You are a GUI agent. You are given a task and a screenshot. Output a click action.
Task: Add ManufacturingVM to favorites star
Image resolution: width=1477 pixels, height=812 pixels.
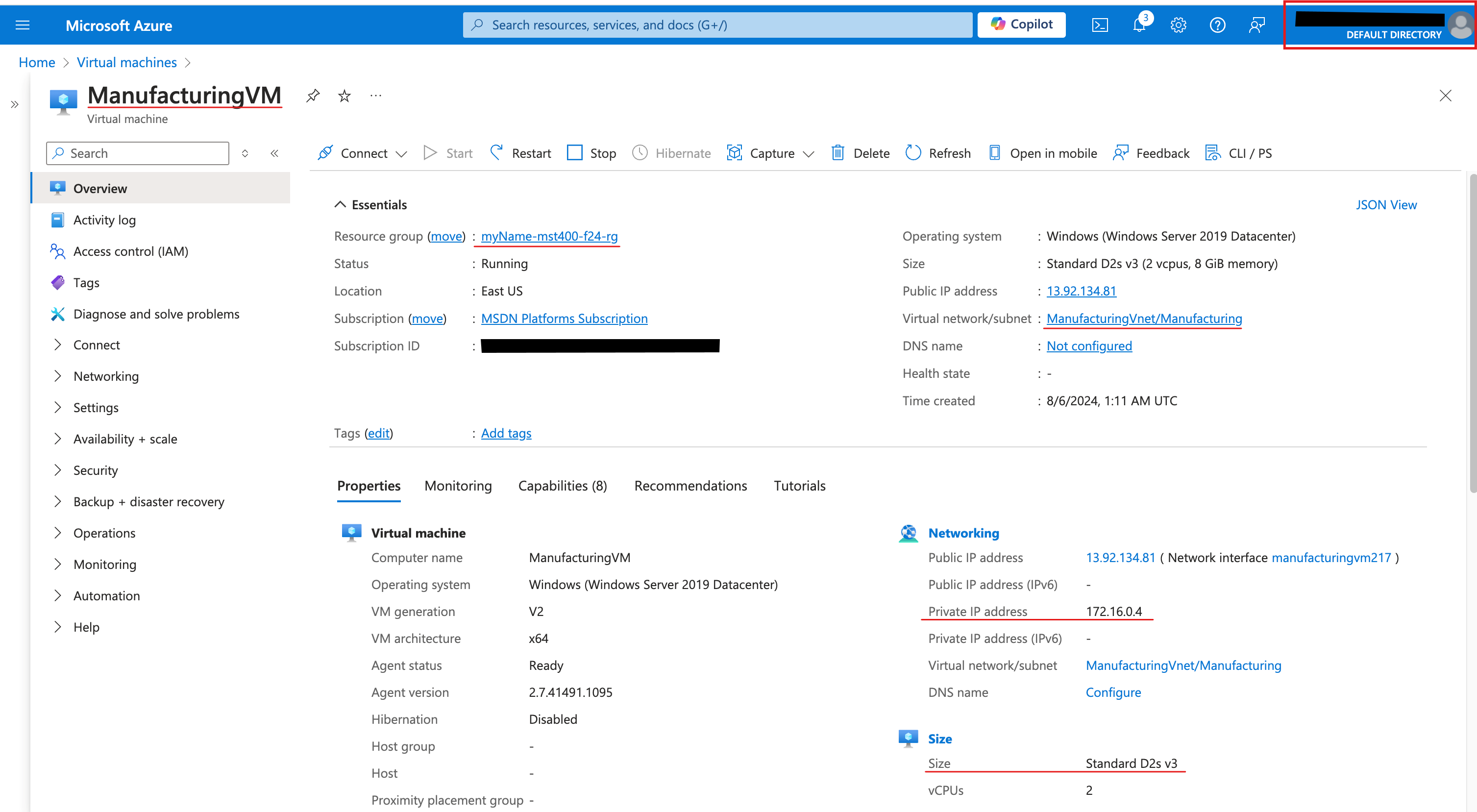[x=345, y=96]
